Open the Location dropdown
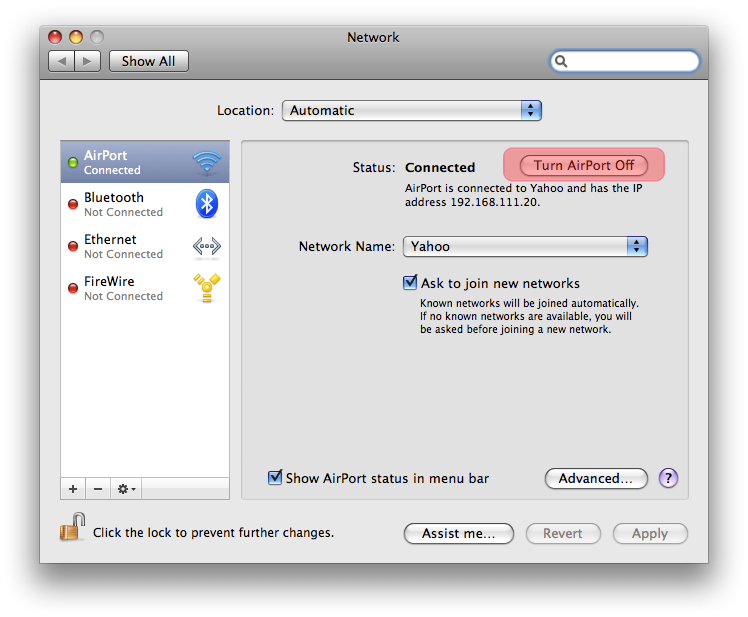 pyautogui.click(x=412, y=110)
